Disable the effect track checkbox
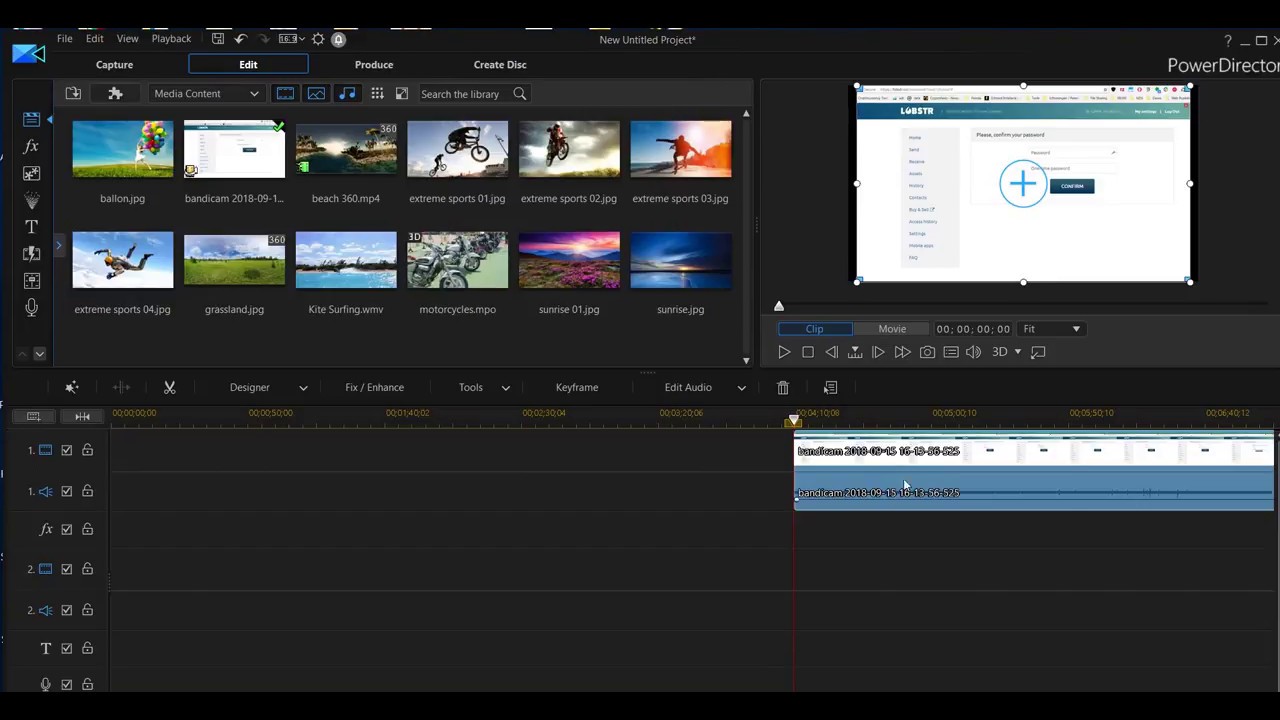Viewport: 1280px width, 720px height. pos(67,529)
